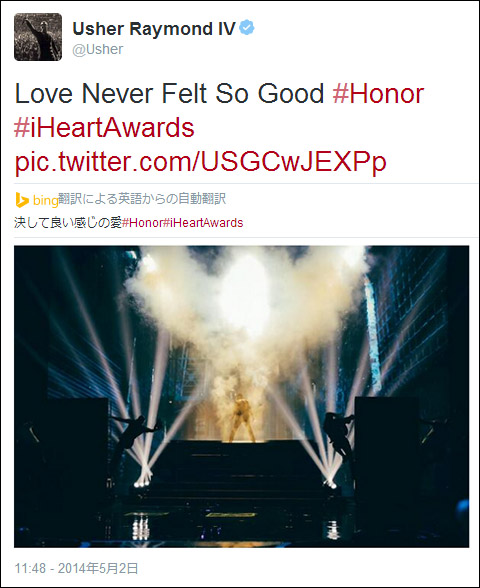The height and width of the screenshot is (588, 480).
Task: Open the 'Usher Raymond IV' display name
Action: [x=154, y=29]
